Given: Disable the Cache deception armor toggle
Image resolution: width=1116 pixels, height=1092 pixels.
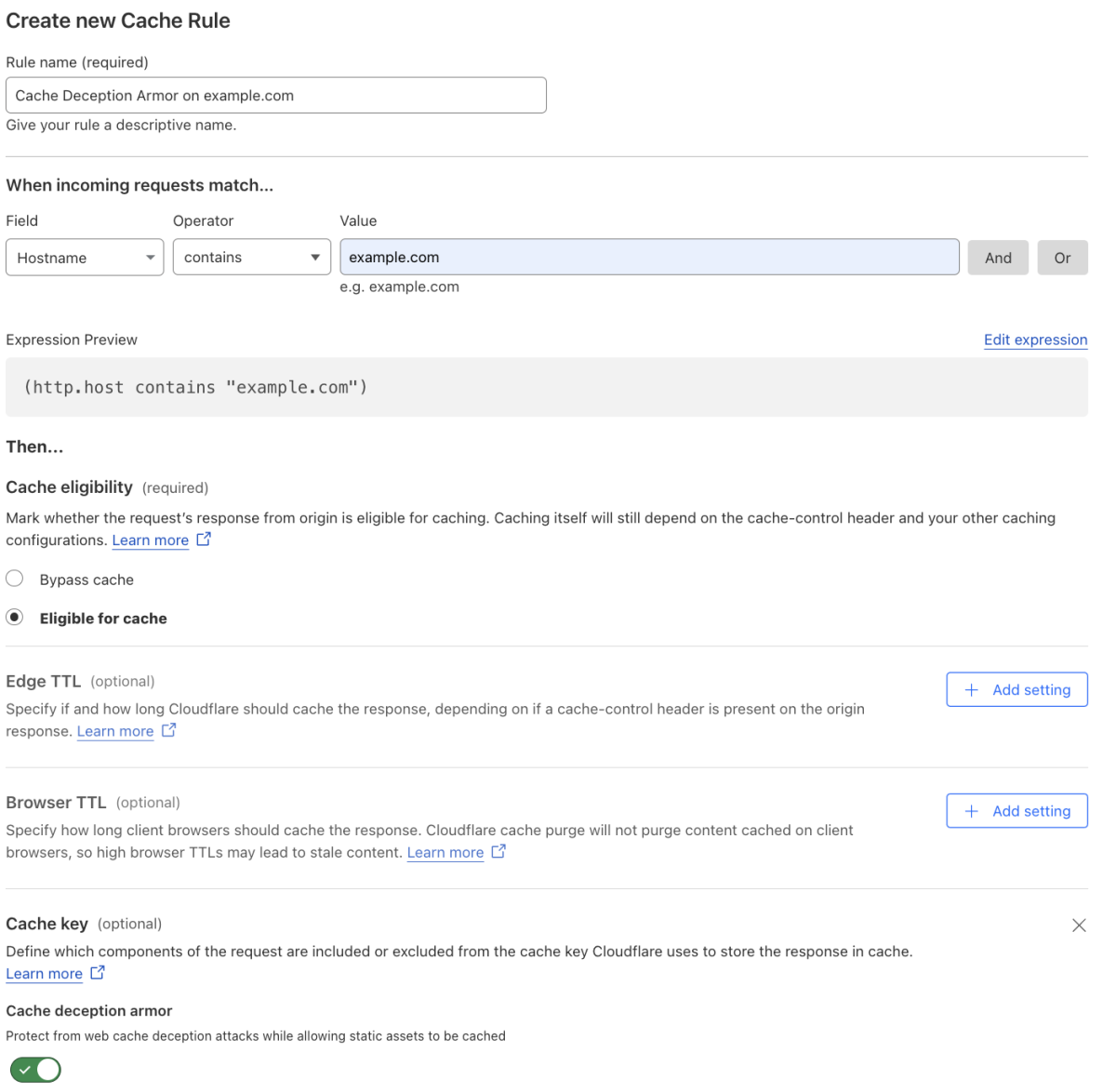Looking at the screenshot, I should point(35,1070).
